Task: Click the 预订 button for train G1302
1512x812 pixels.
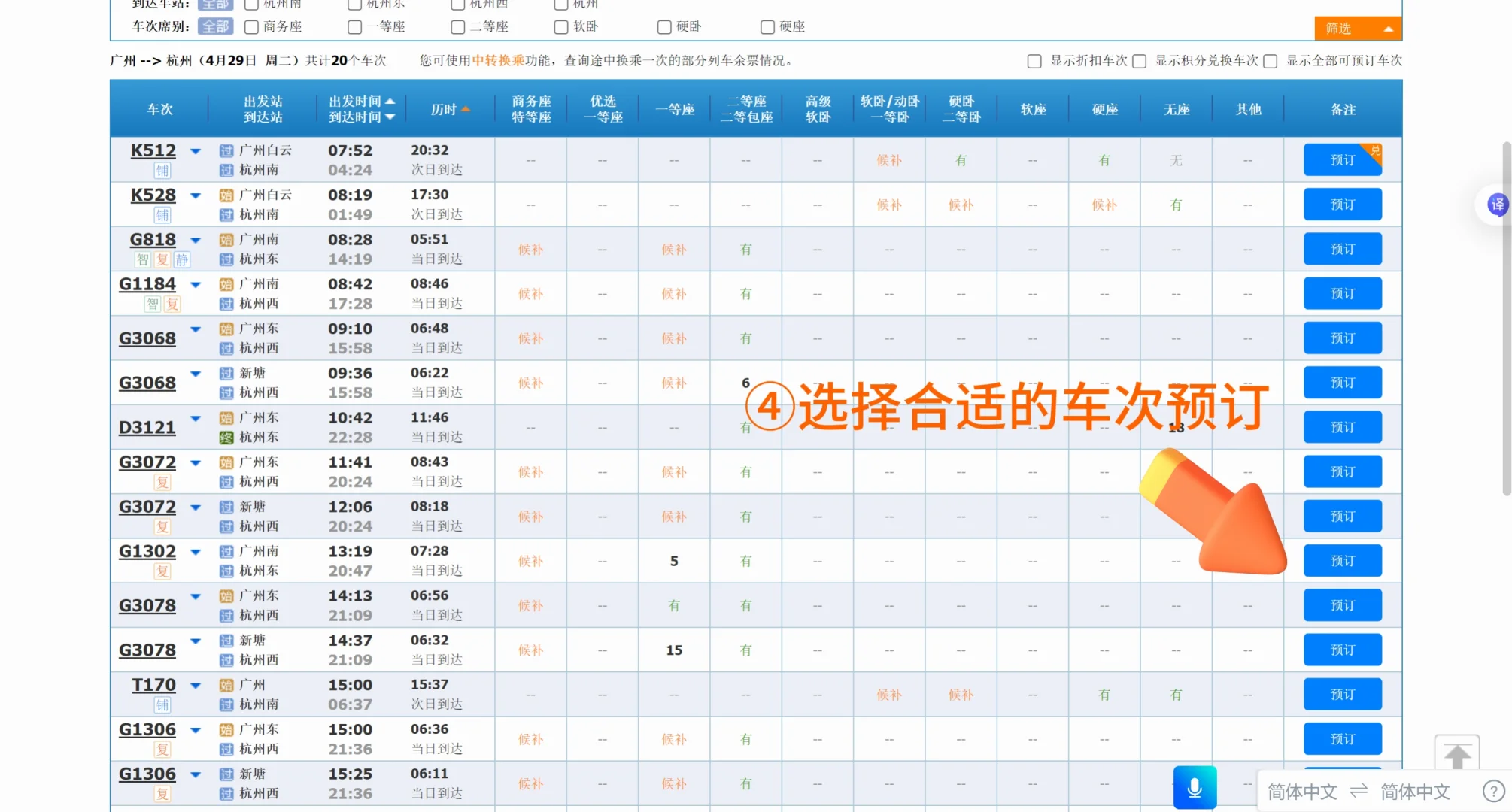Action: tap(1342, 560)
